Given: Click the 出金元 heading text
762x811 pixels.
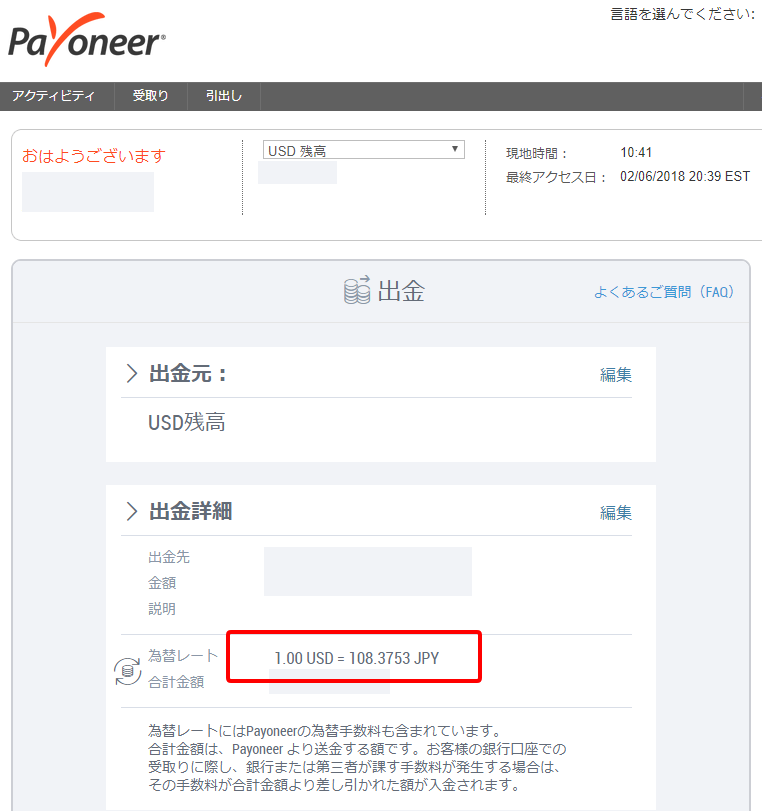Looking at the screenshot, I should [x=188, y=373].
